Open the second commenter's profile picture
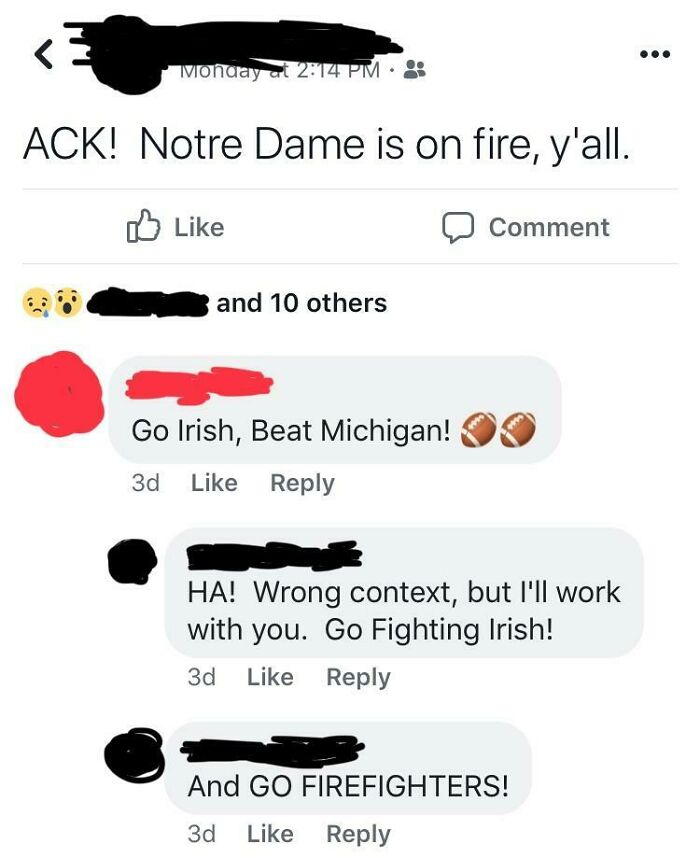Image resolution: width=700 pixels, height=858 pixels. click(132, 563)
